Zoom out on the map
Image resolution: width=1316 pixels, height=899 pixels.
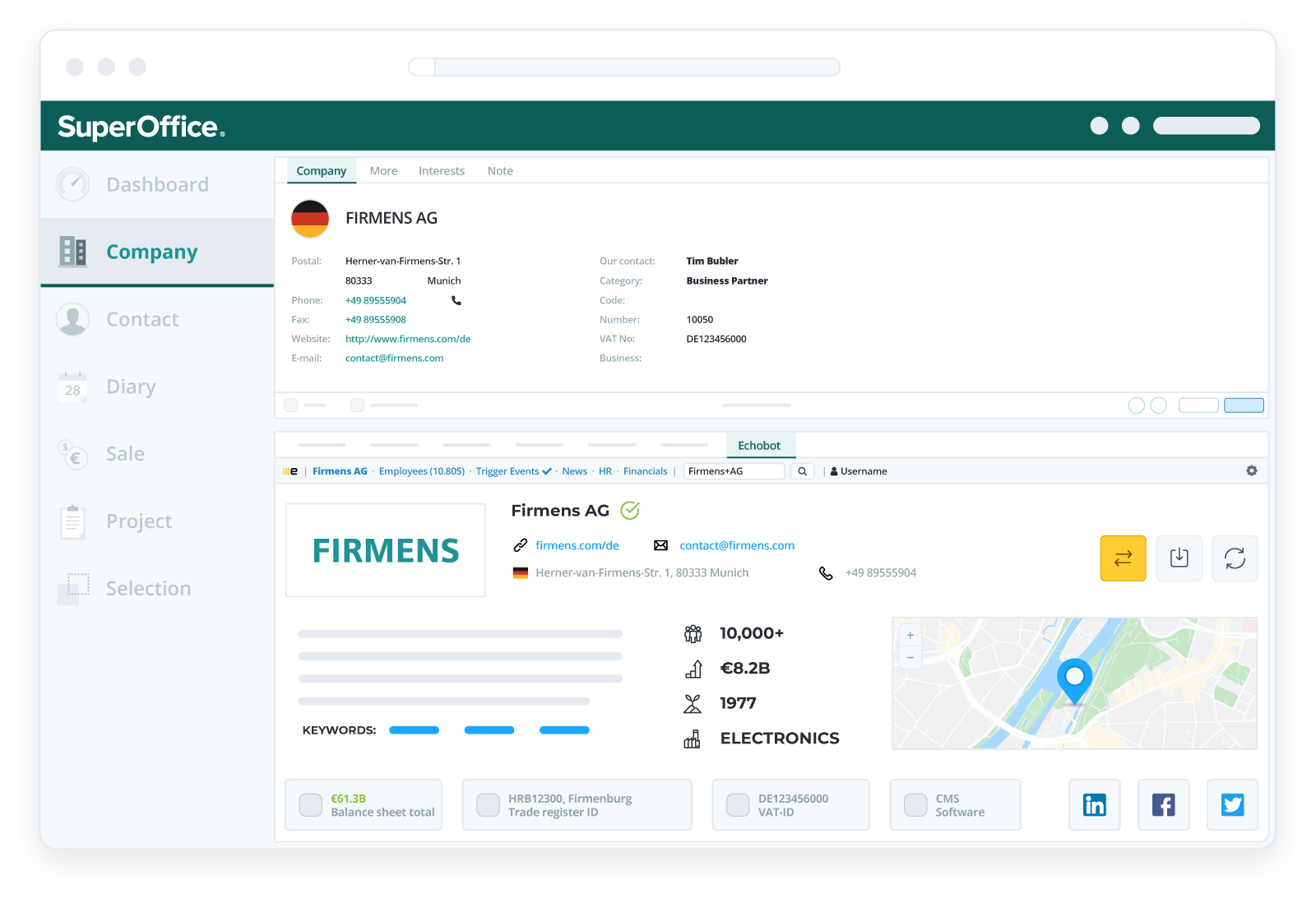click(911, 657)
